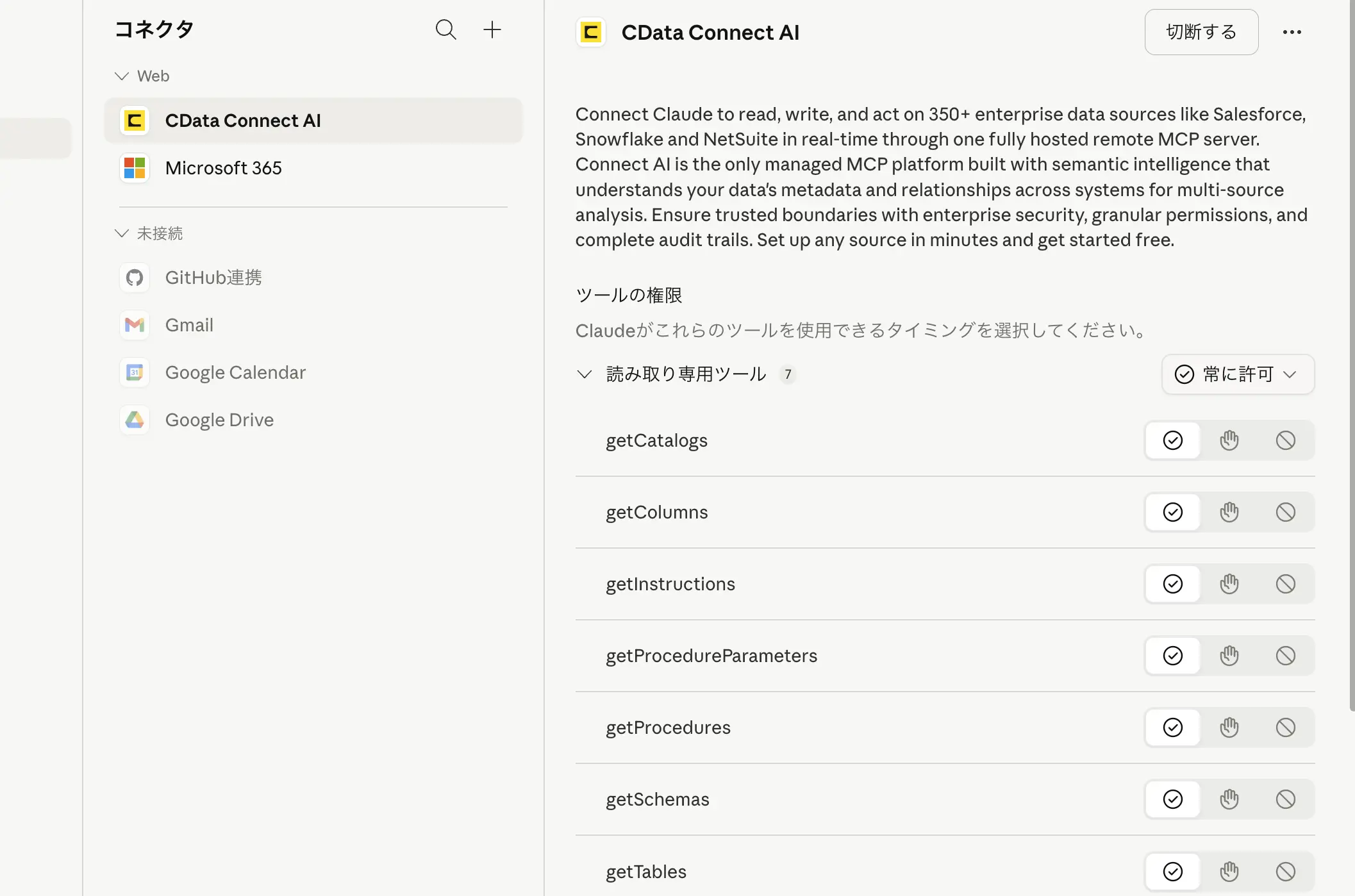Open the connector search icon
Viewport: 1355px width, 896px height.
pos(445,29)
